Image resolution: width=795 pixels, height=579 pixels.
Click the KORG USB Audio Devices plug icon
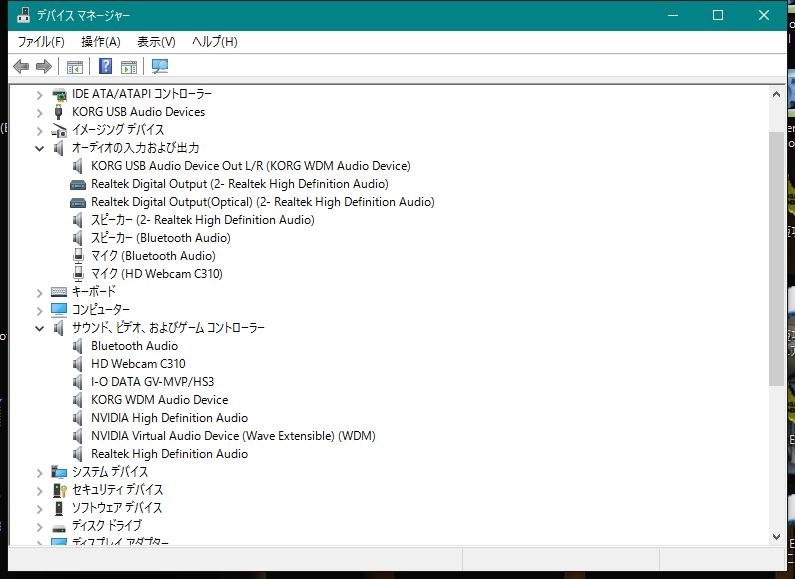(x=59, y=112)
